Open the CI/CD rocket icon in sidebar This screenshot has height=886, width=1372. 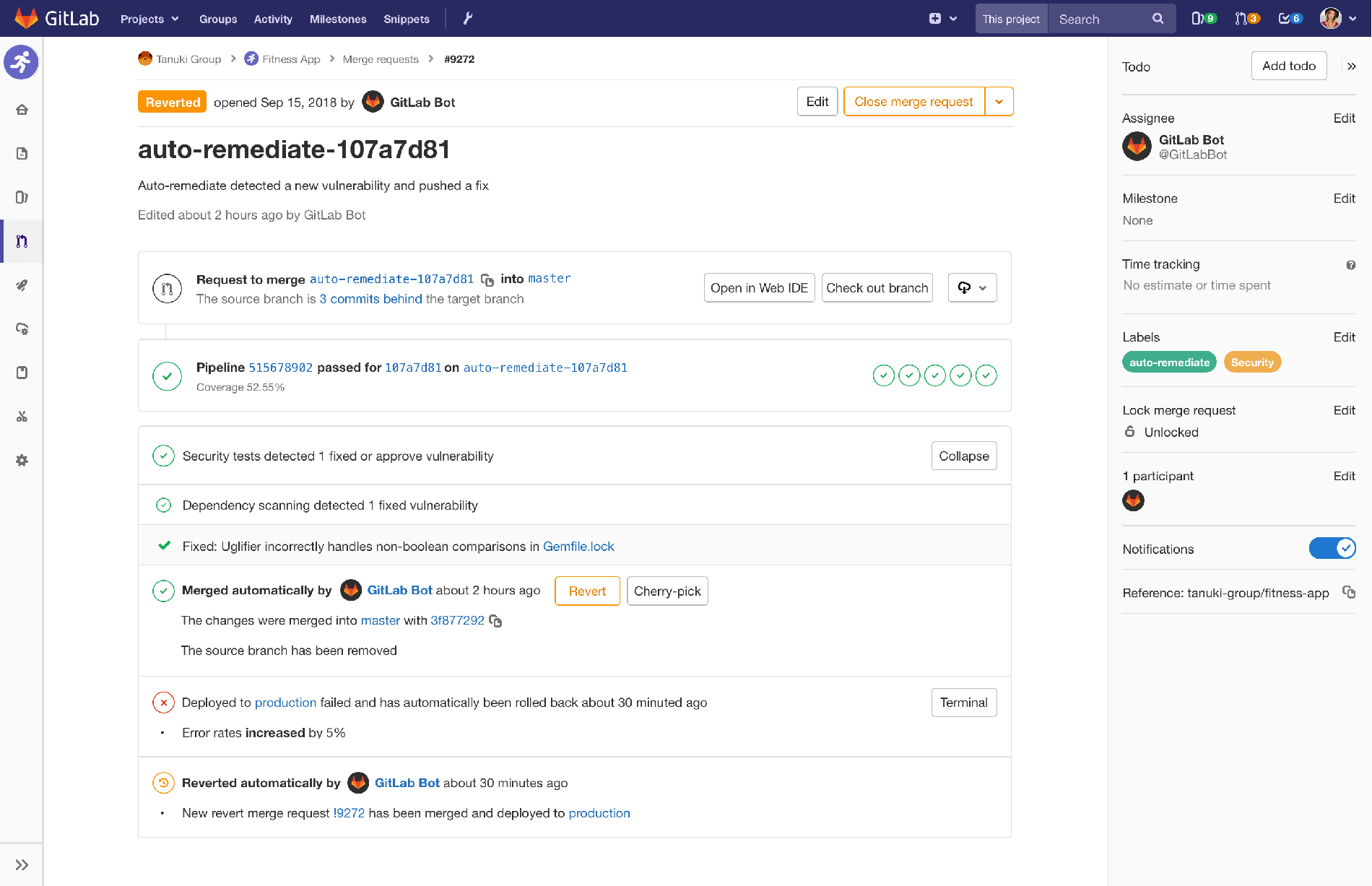[x=22, y=285]
